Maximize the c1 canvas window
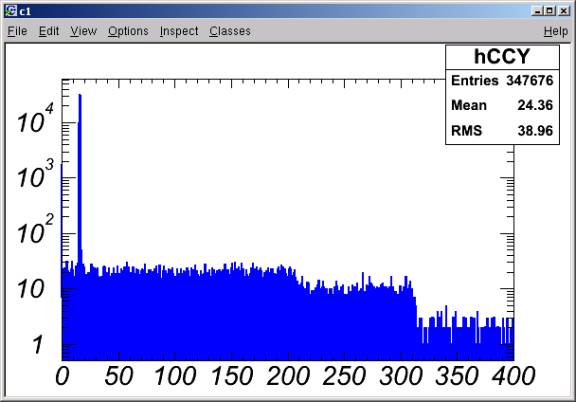 coord(550,11)
